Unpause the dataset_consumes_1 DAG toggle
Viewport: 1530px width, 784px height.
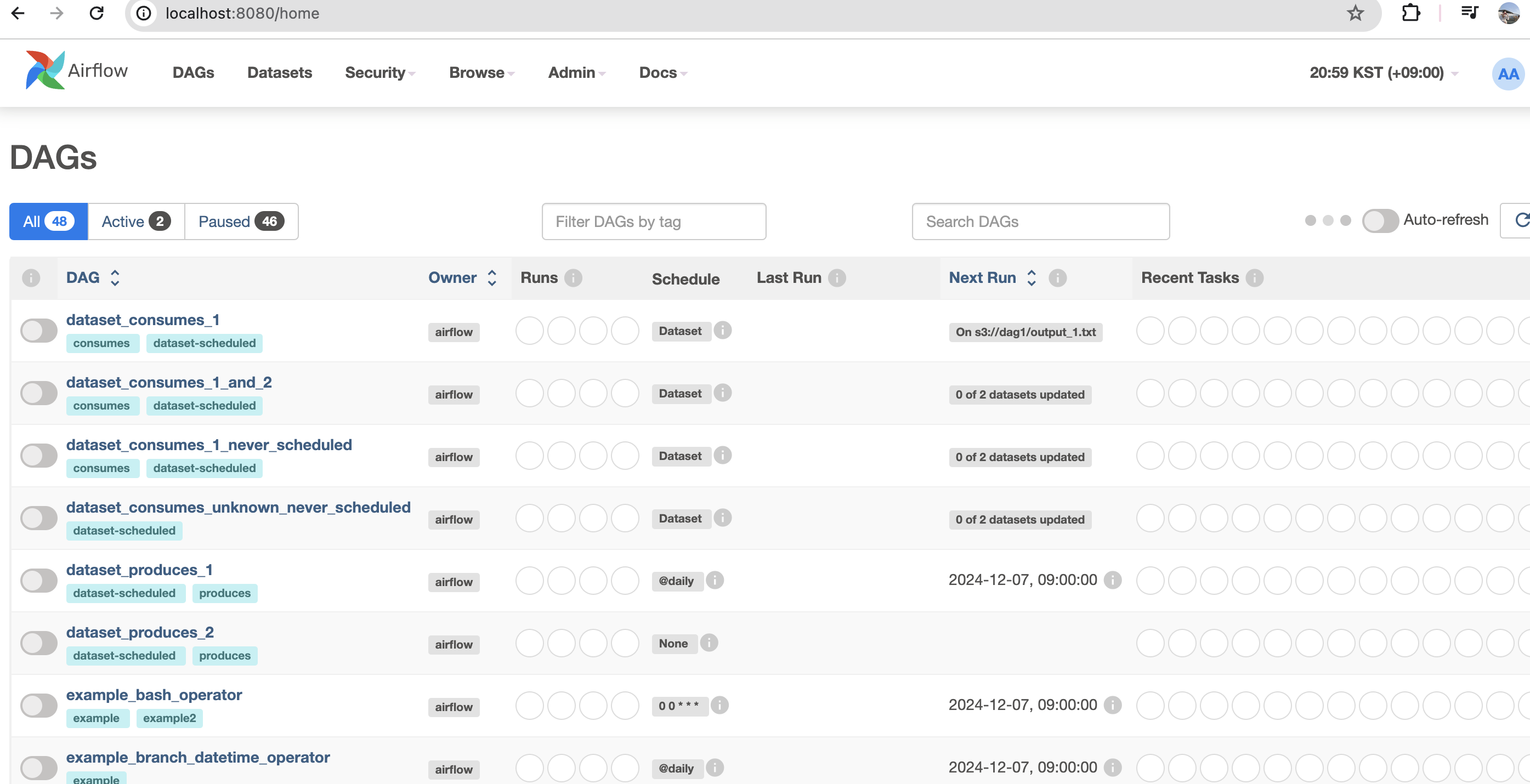coord(38,330)
